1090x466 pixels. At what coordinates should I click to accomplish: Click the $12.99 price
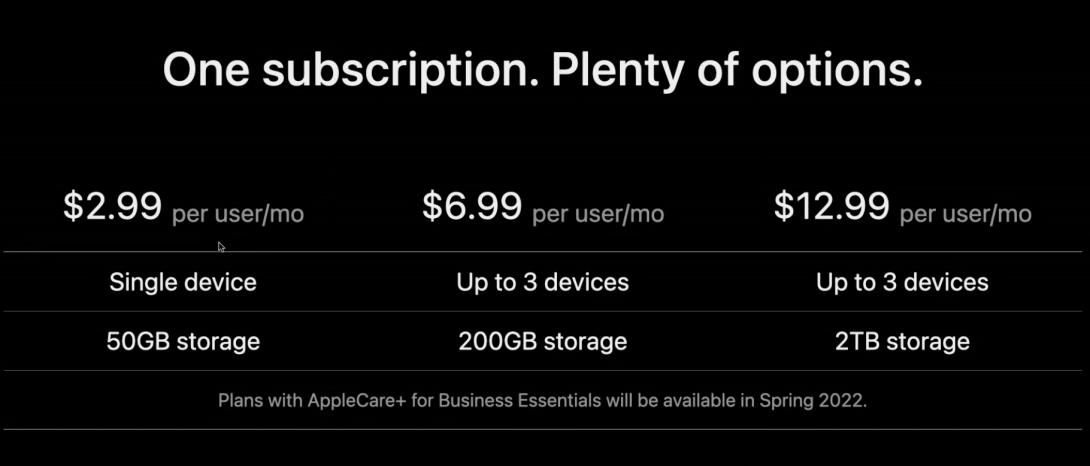tap(832, 207)
